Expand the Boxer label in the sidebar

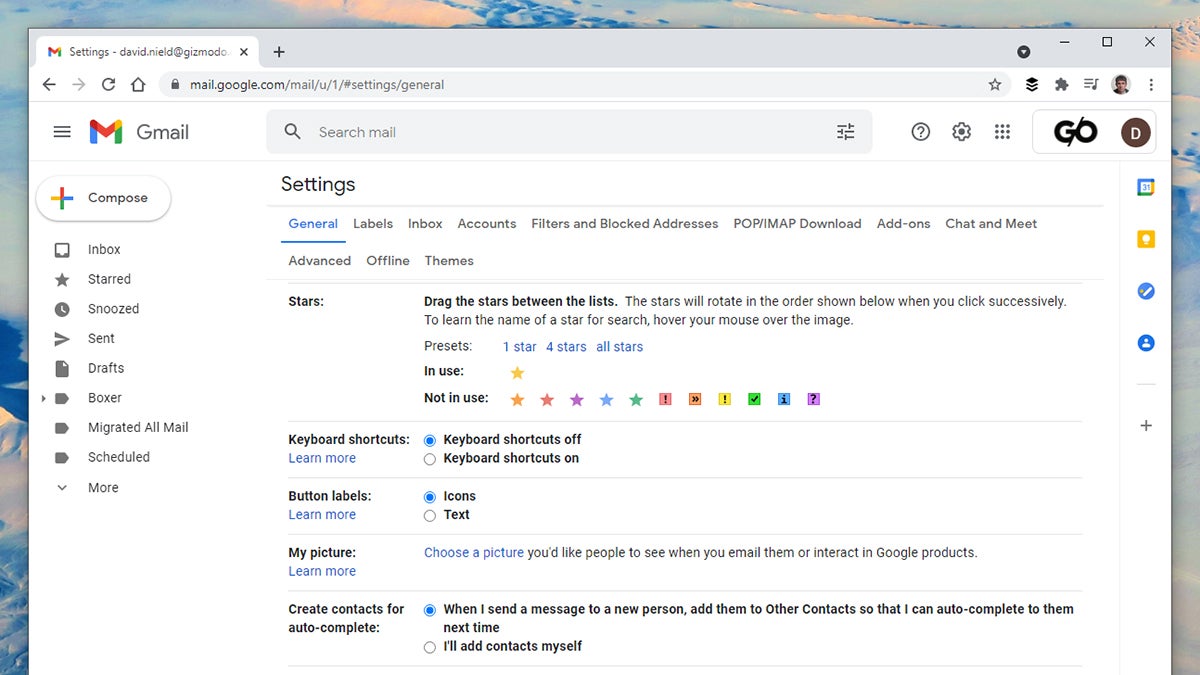(x=43, y=397)
